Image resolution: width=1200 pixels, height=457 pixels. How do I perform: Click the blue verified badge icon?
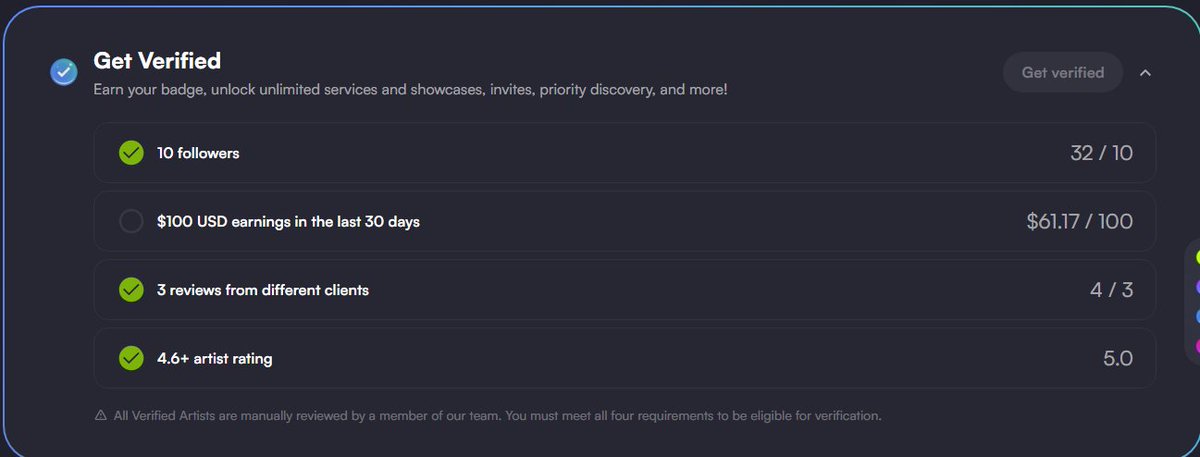[64, 72]
